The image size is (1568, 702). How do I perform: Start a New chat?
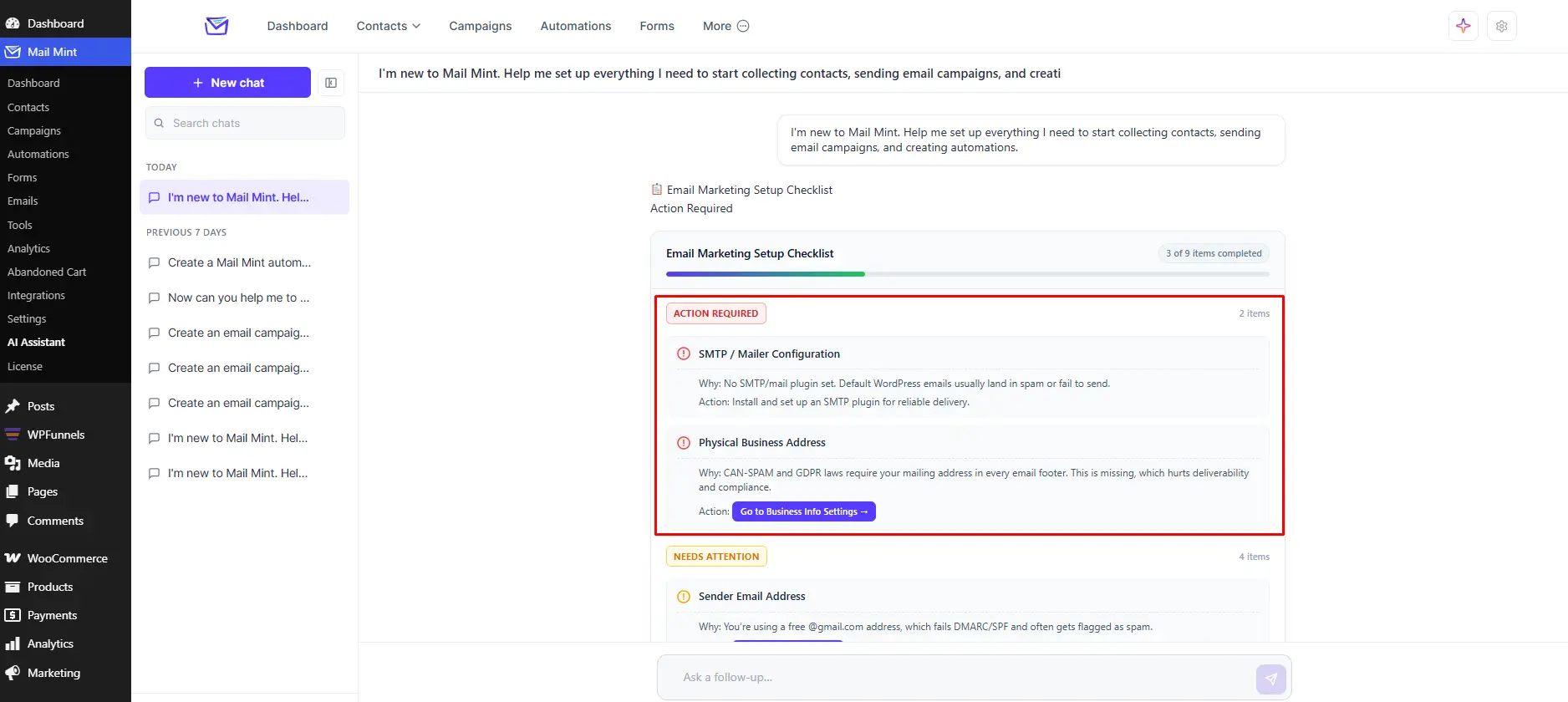[x=227, y=83]
